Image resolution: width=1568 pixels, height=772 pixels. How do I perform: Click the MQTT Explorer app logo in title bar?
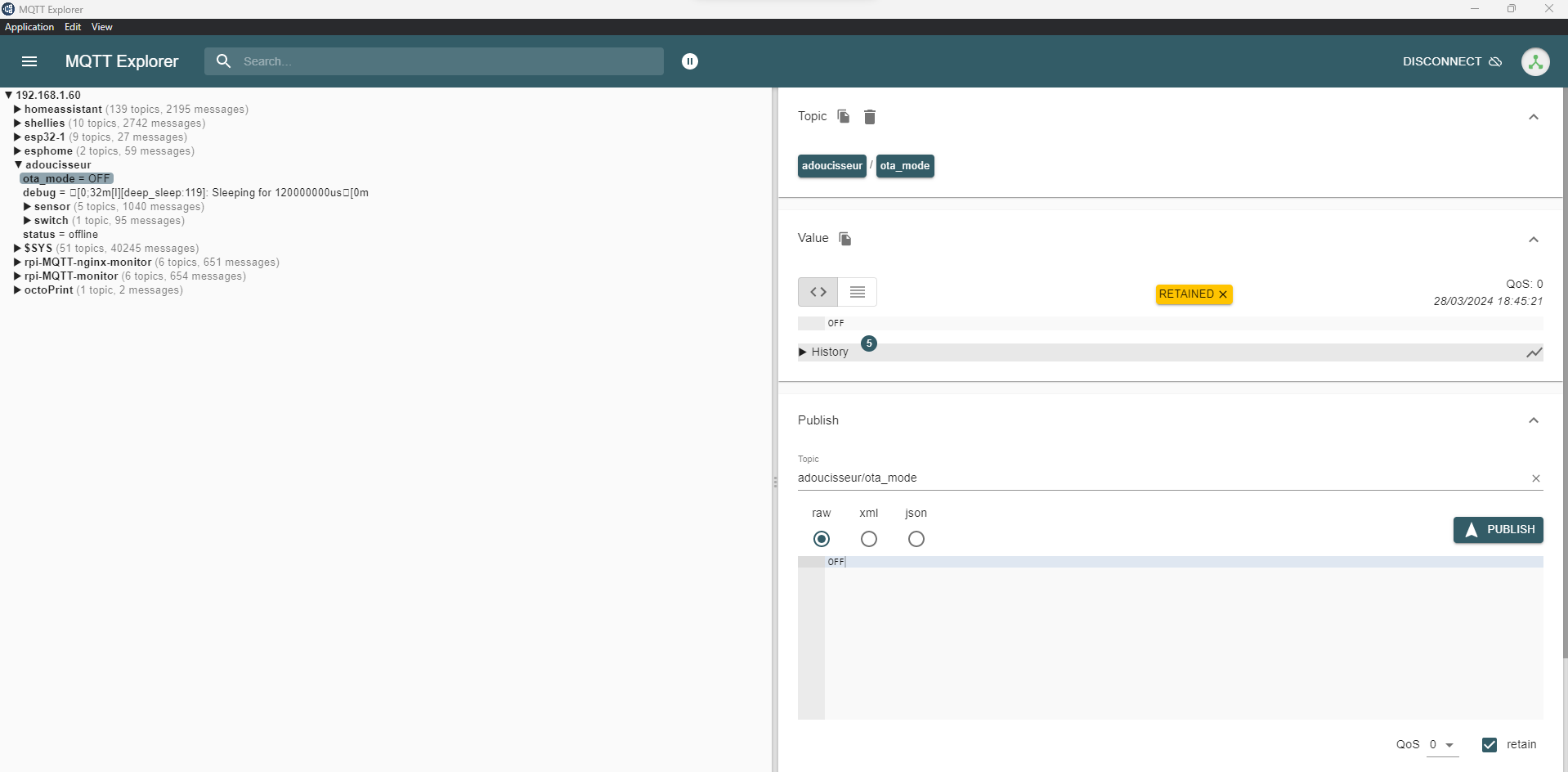(8, 9)
